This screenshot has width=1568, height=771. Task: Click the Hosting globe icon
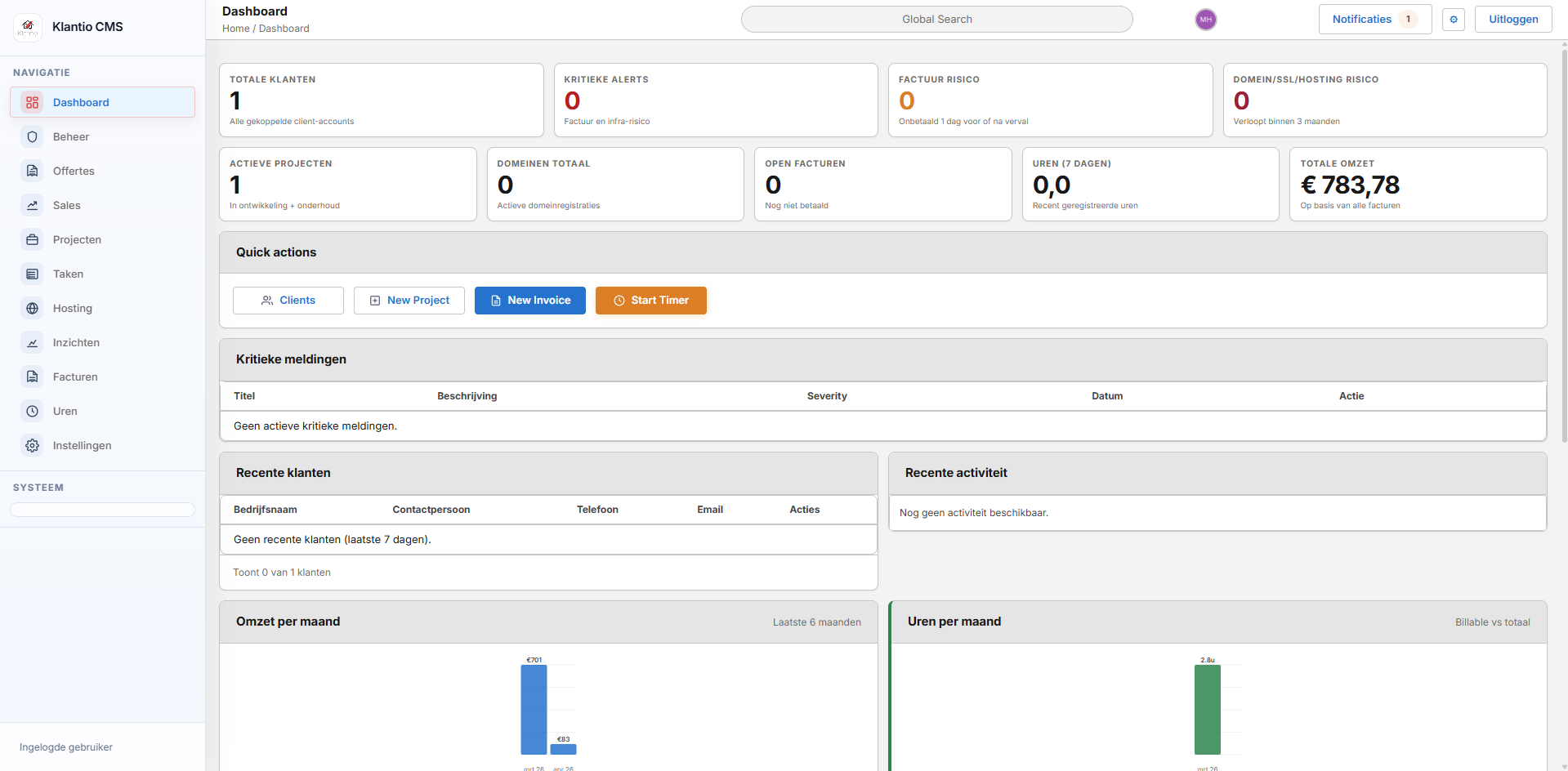coord(33,308)
